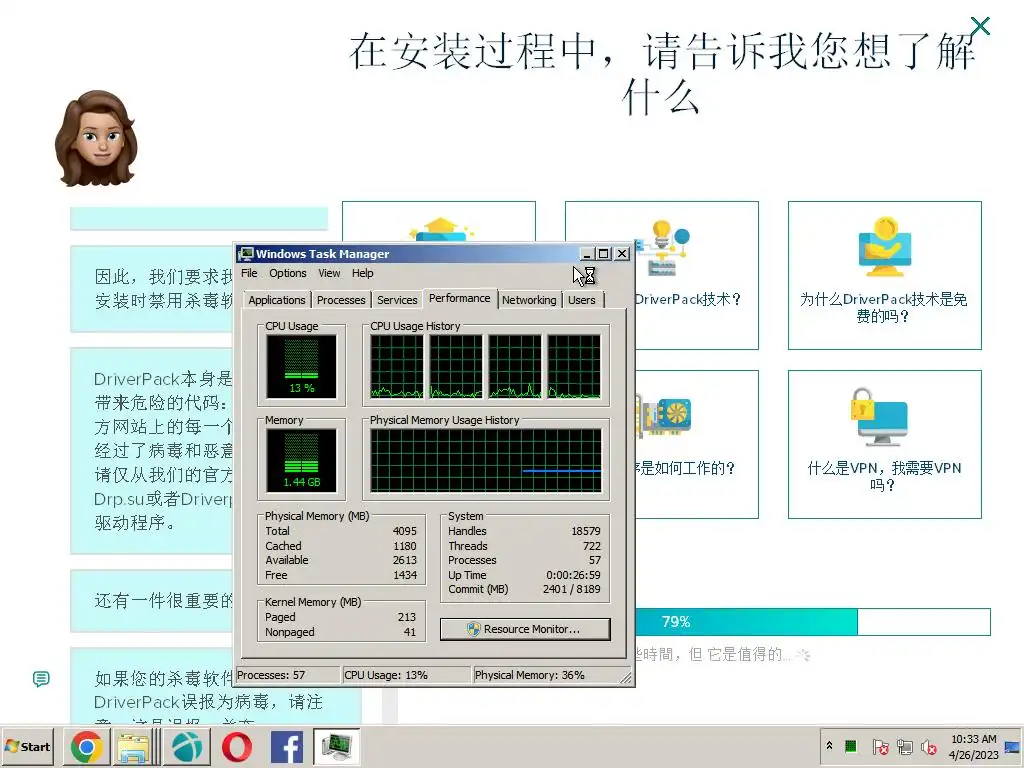This screenshot has height=768, width=1024.
Task: Click the Task Manager resize grip
Action: pyautogui.click(x=626, y=678)
